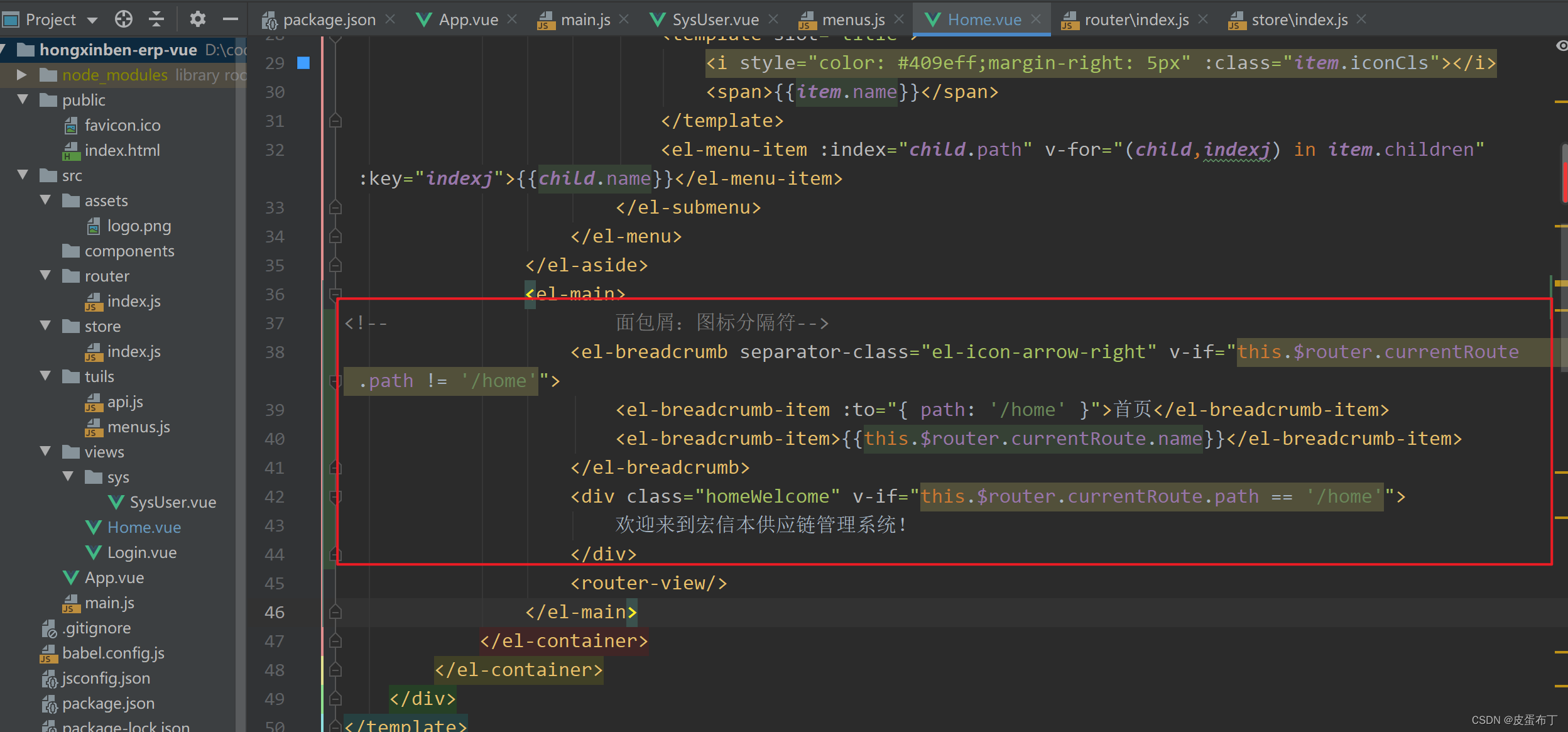Close the main.js tab
The width and height of the screenshot is (1568, 732).
pos(624,19)
